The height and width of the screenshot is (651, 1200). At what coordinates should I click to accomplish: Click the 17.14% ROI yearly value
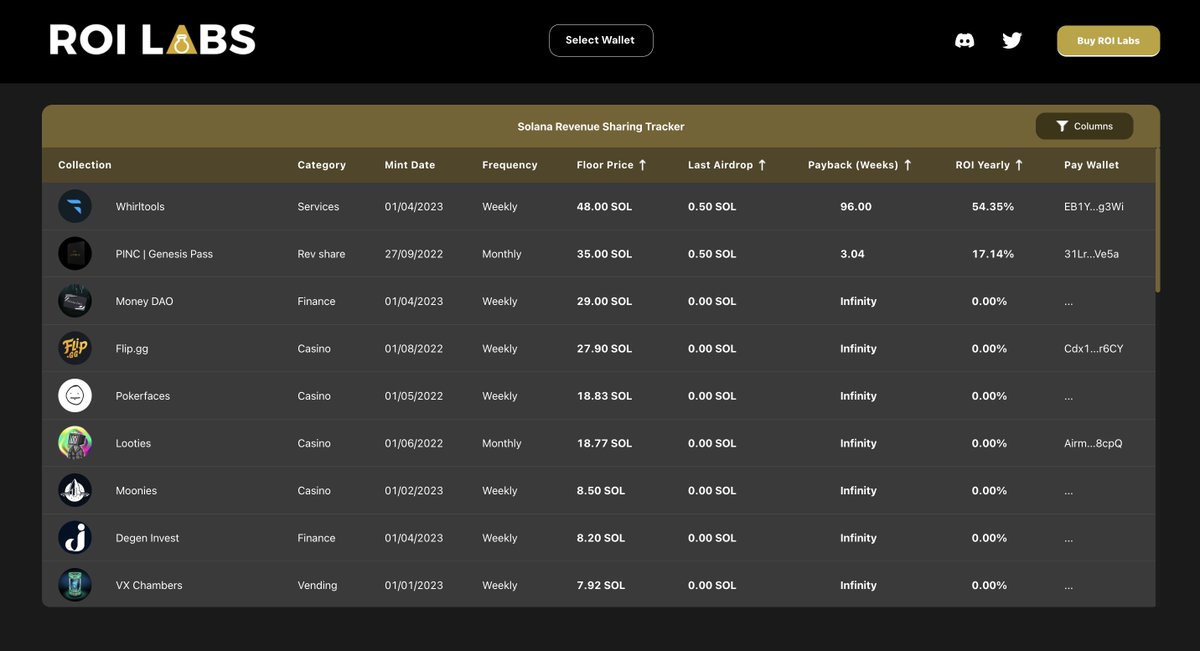click(993, 254)
